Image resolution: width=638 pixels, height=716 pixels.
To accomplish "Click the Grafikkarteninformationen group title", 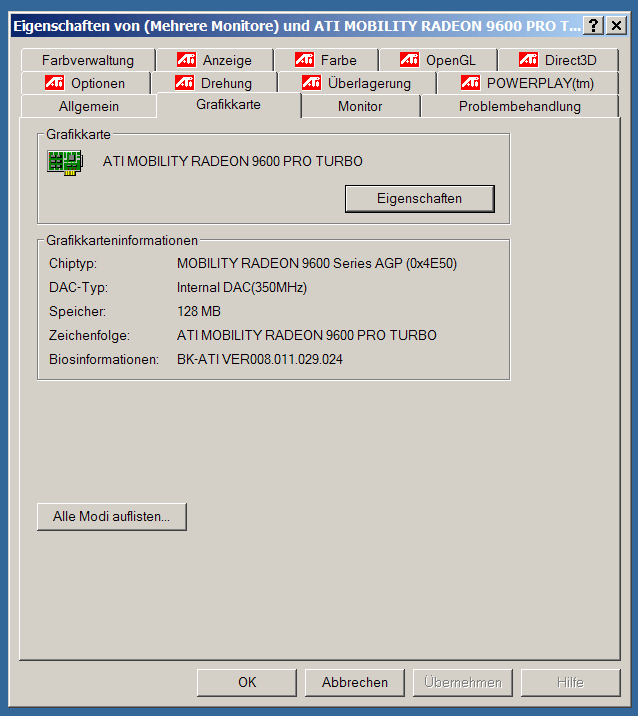I will tap(122, 240).
